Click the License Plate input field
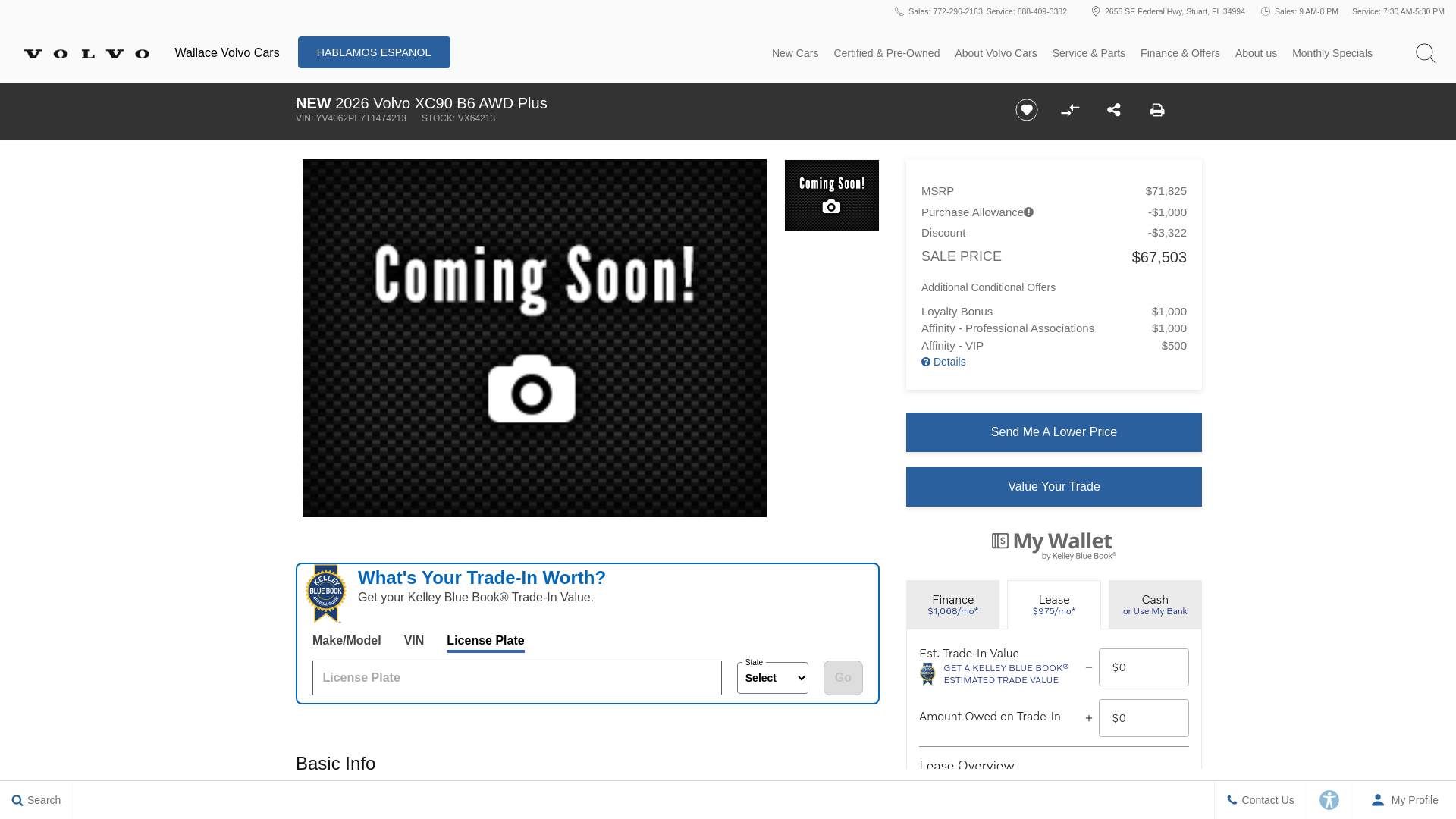The width and height of the screenshot is (1456, 819). (x=516, y=678)
